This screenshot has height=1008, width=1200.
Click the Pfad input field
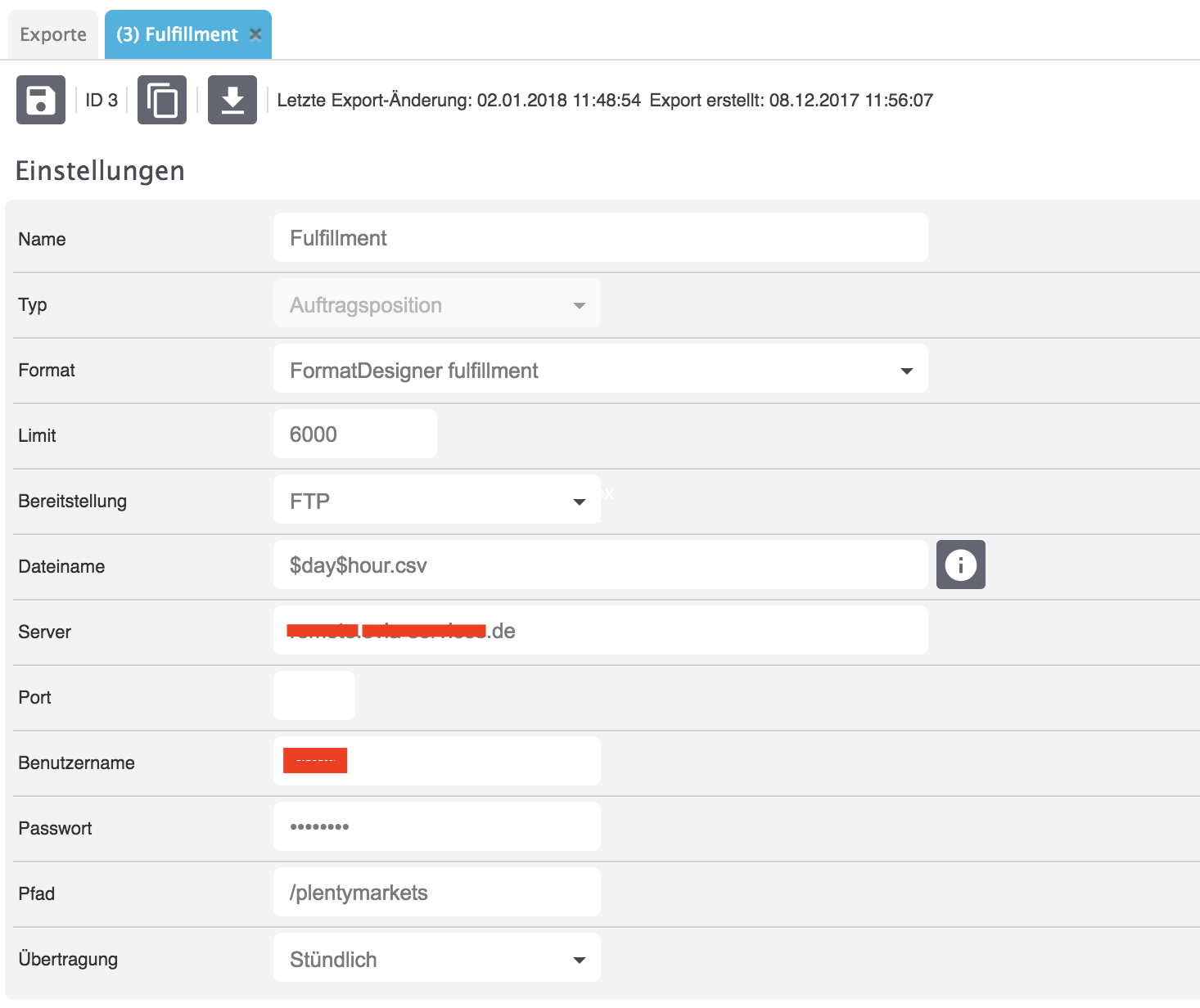[436, 893]
